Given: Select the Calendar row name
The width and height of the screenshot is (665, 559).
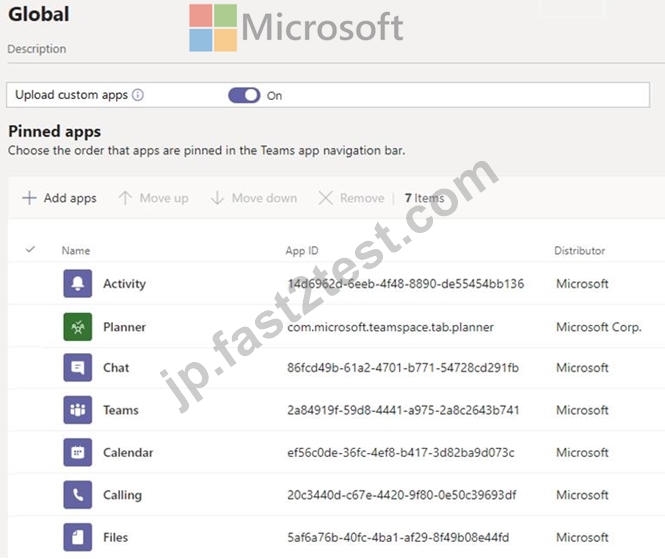Looking at the screenshot, I should click(128, 453).
